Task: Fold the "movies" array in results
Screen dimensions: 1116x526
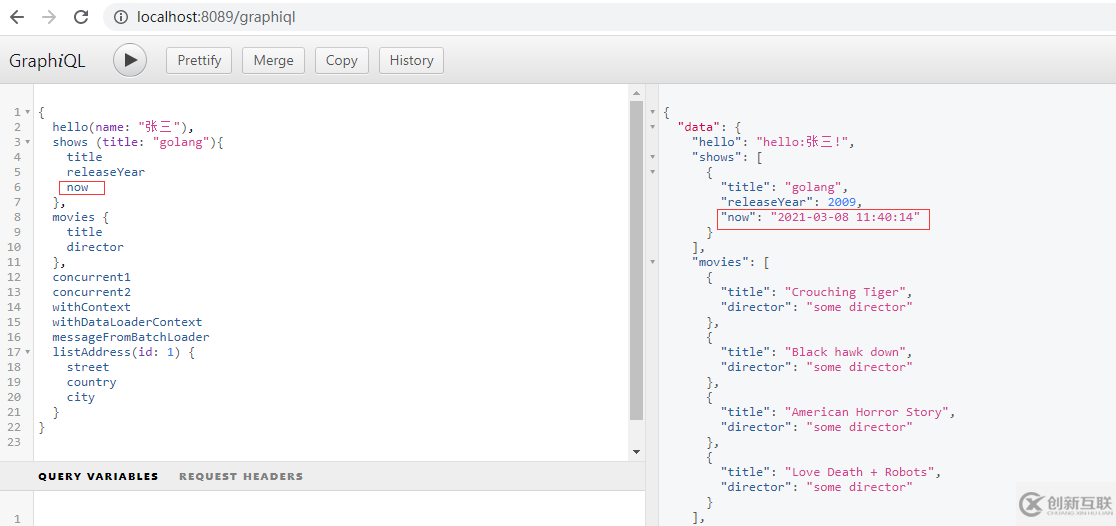Action: click(653, 262)
